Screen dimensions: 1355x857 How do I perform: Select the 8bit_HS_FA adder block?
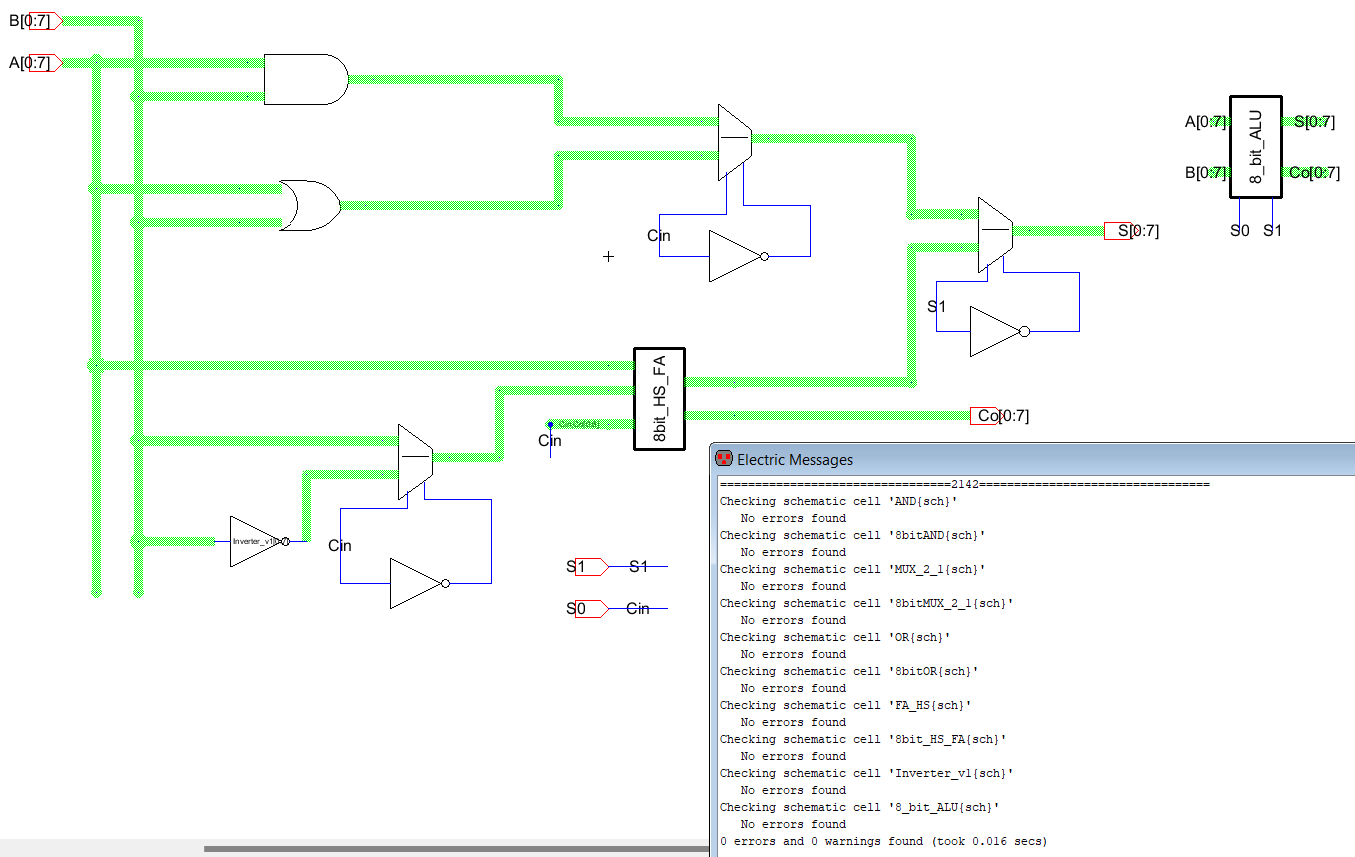pyautogui.click(x=658, y=399)
